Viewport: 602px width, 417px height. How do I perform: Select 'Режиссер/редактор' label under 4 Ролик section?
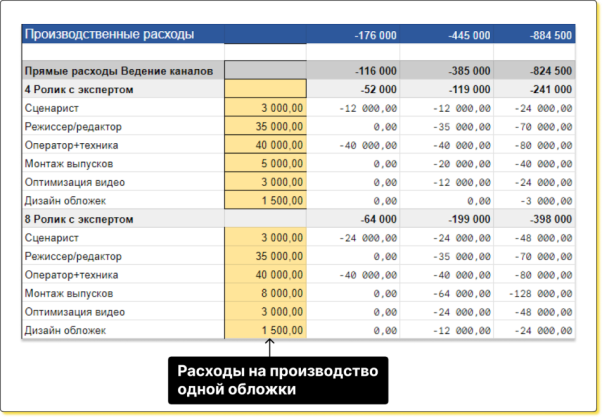(73, 127)
